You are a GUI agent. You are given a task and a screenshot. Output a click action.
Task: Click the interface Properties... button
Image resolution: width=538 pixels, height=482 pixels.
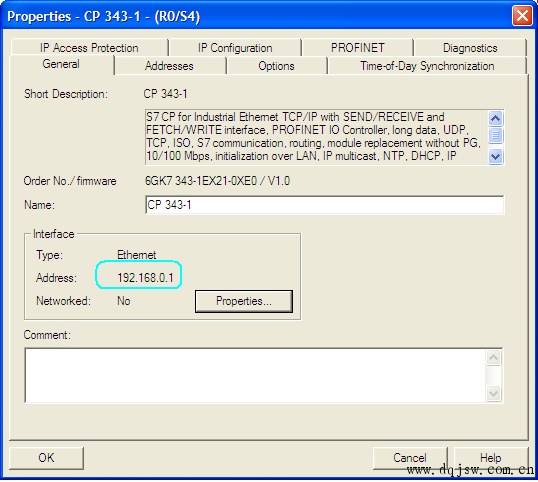(244, 301)
